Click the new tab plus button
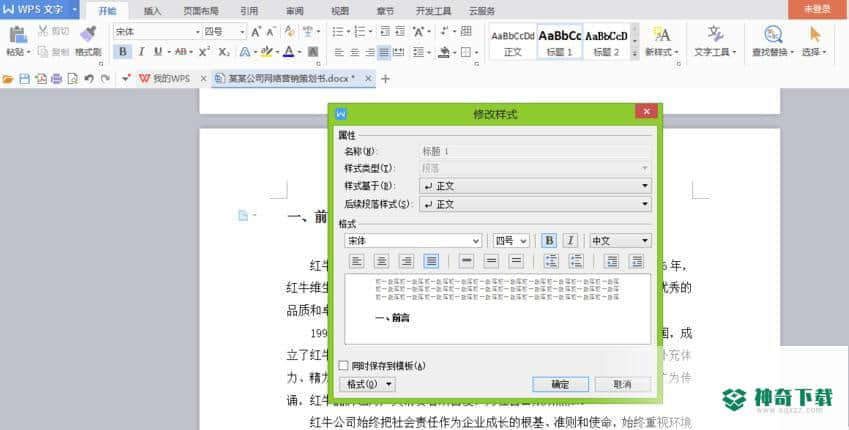This screenshot has height=430, width=849. tap(385, 79)
